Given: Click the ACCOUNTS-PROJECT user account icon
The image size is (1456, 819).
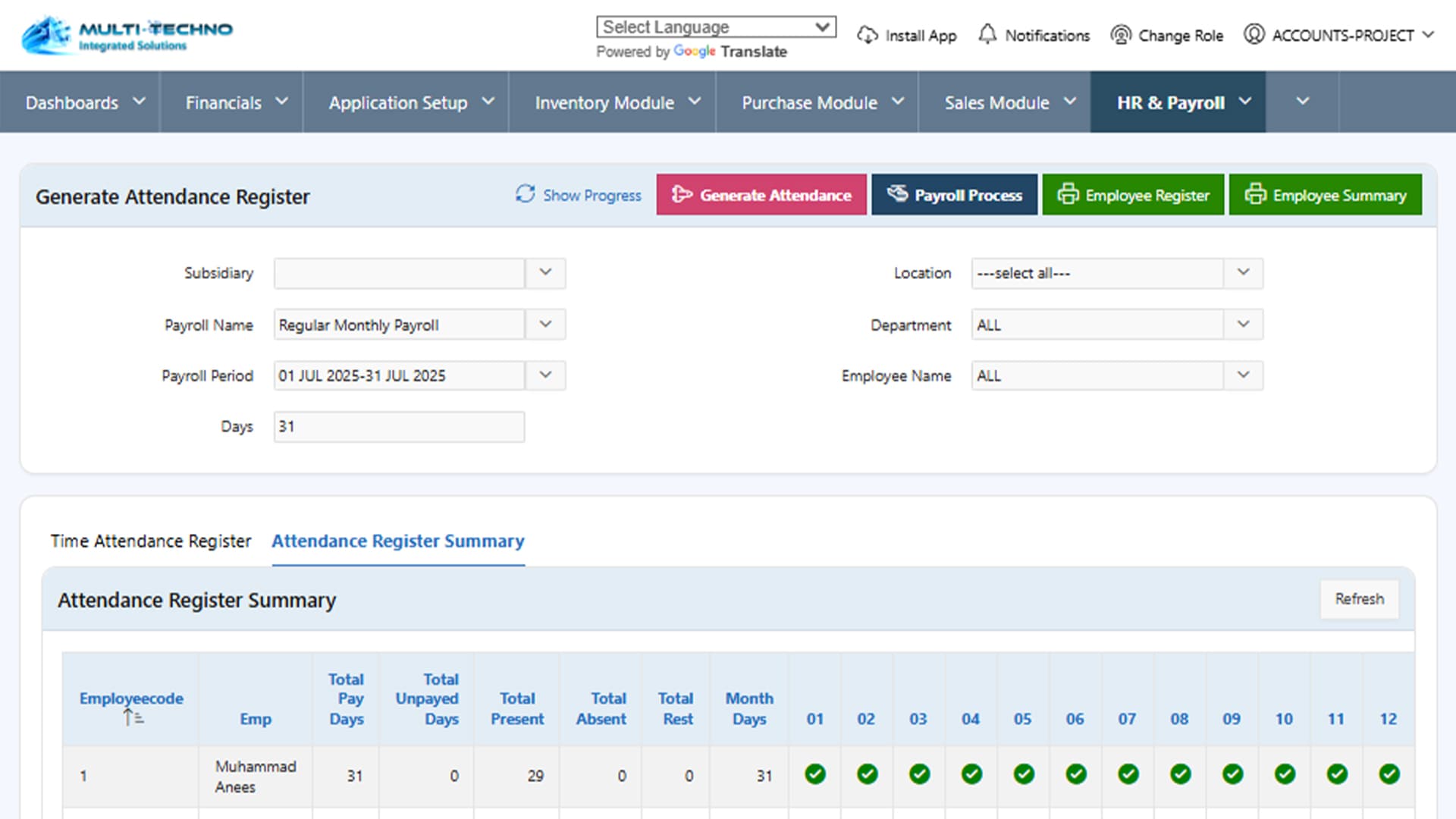Looking at the screenshot, I should click(1254, 35).
